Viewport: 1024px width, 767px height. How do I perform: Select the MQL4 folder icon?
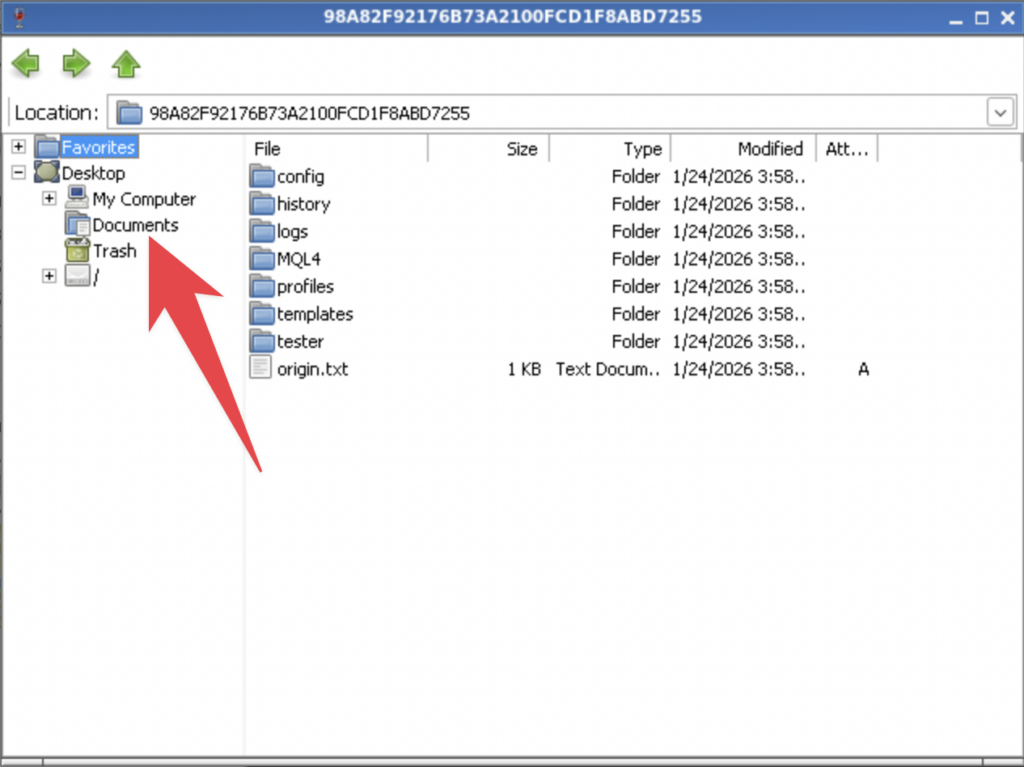point(262,259)
